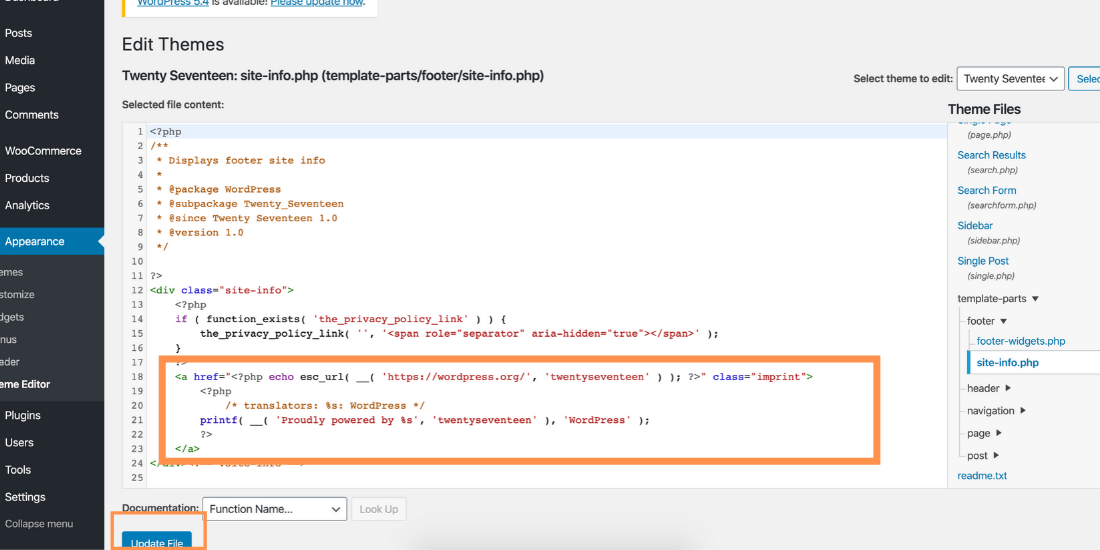Image resolution: width=1100 pixels, height=550 pixels.
Task: Open the Media menu
Action: [x=20, y=60]
